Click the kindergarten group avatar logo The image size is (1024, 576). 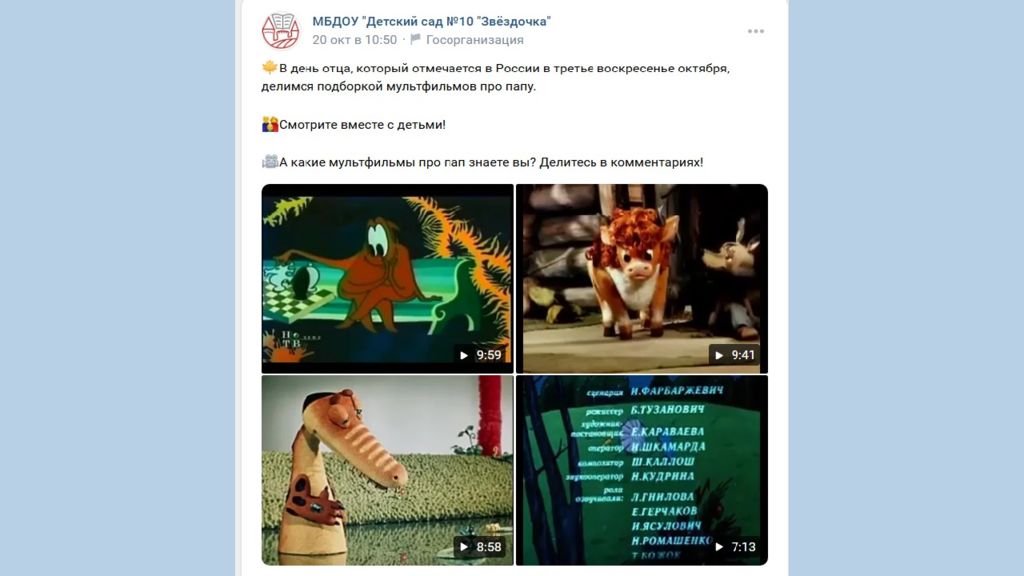tap(281, 31)
